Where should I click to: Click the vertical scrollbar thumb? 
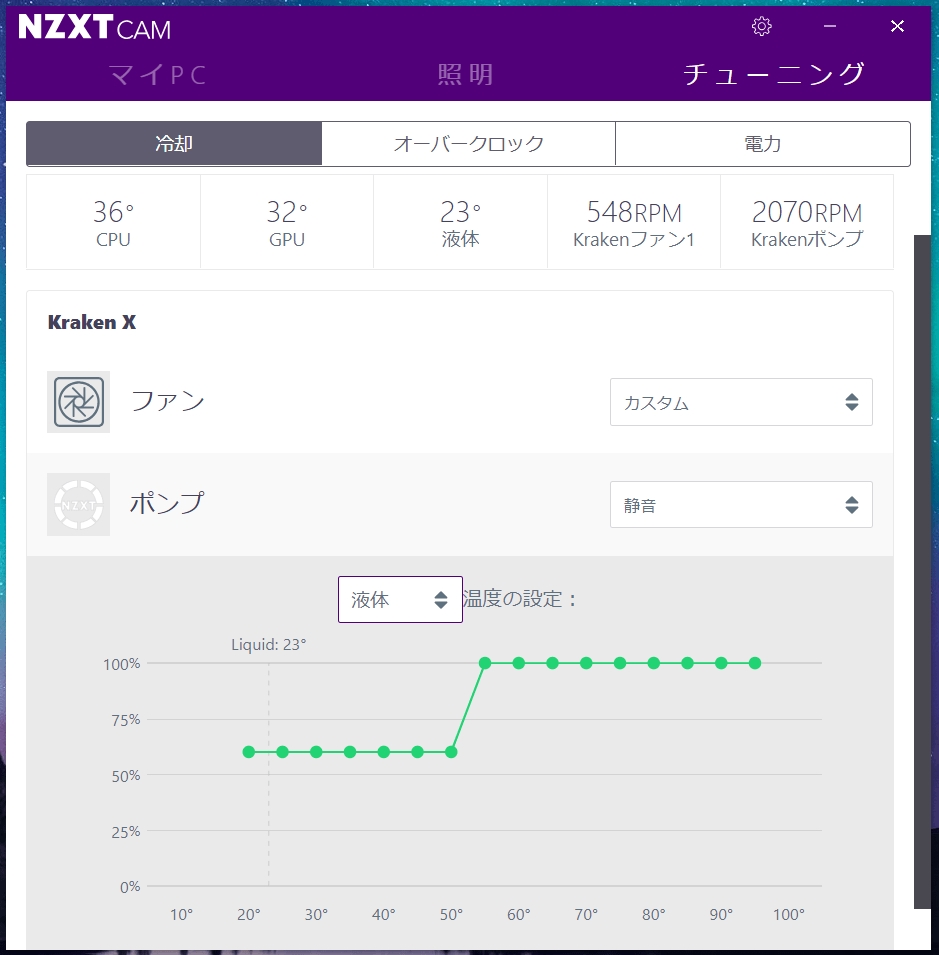923,572
